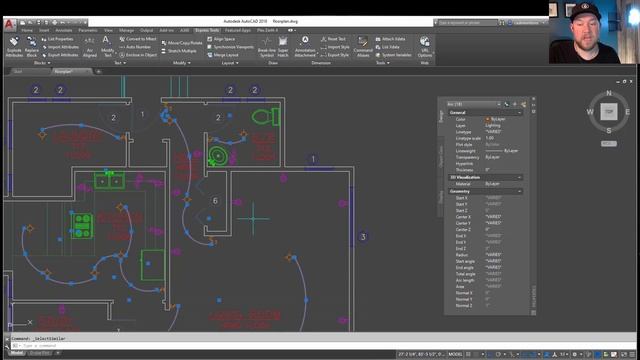Open object type dropdown in Properties palette
Screen dimensions: 640x360
473,104
